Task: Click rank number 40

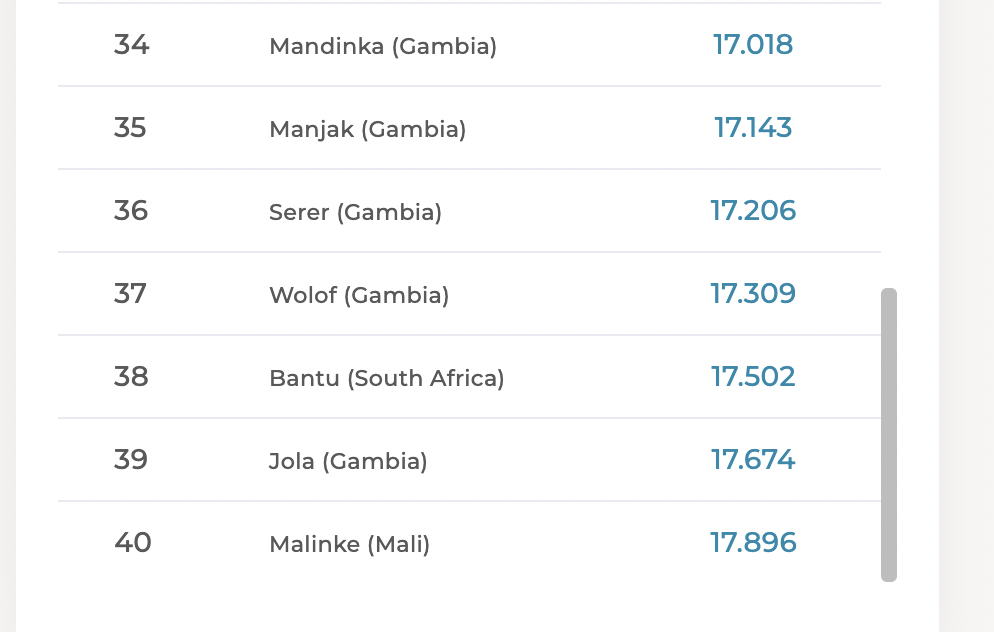Action: pyautogui.click(x=132, y=543)
